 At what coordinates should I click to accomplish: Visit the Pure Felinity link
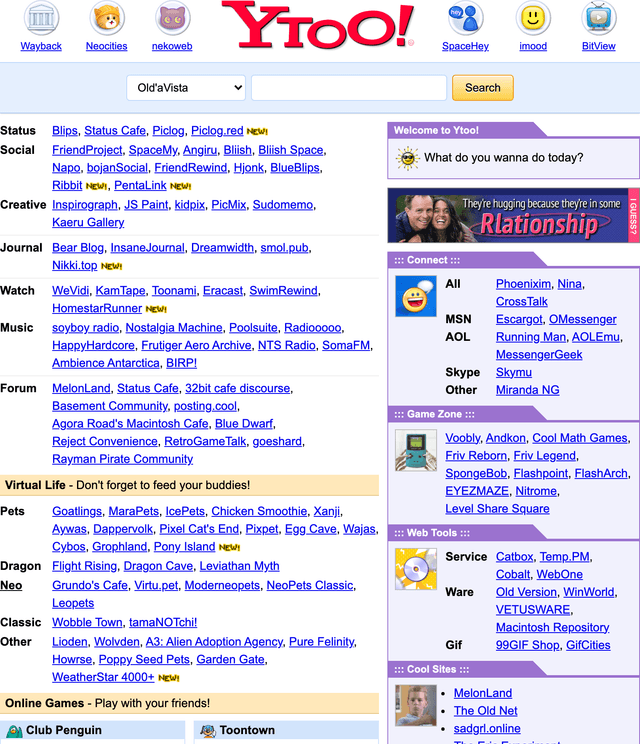click(x=322, y=642)
